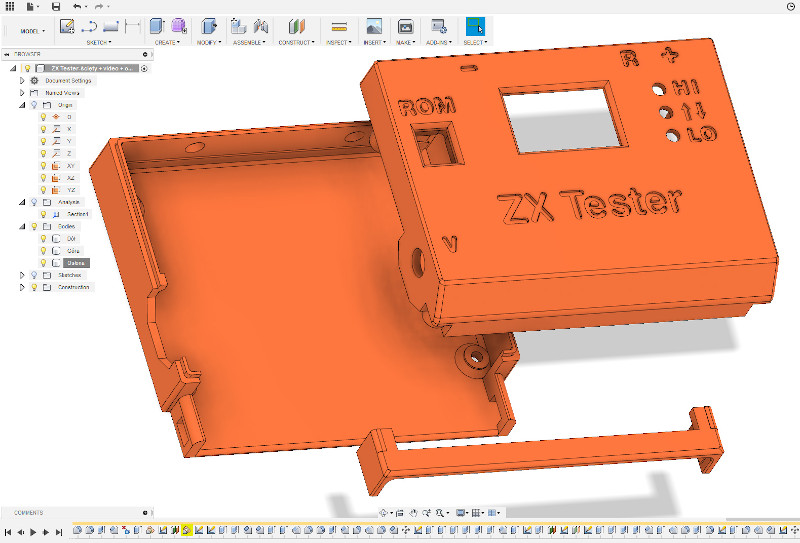Screen dimensions: 800x543
Task: Select the sketch Line/arc tool icon
Action: point(89,26)
